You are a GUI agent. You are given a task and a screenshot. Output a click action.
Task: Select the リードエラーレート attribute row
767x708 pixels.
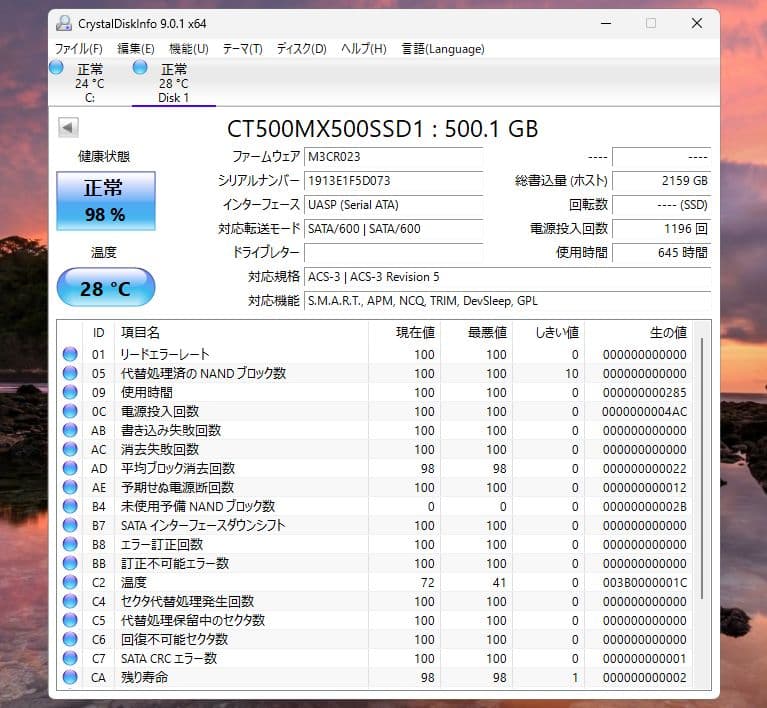(x=375, y=354)
